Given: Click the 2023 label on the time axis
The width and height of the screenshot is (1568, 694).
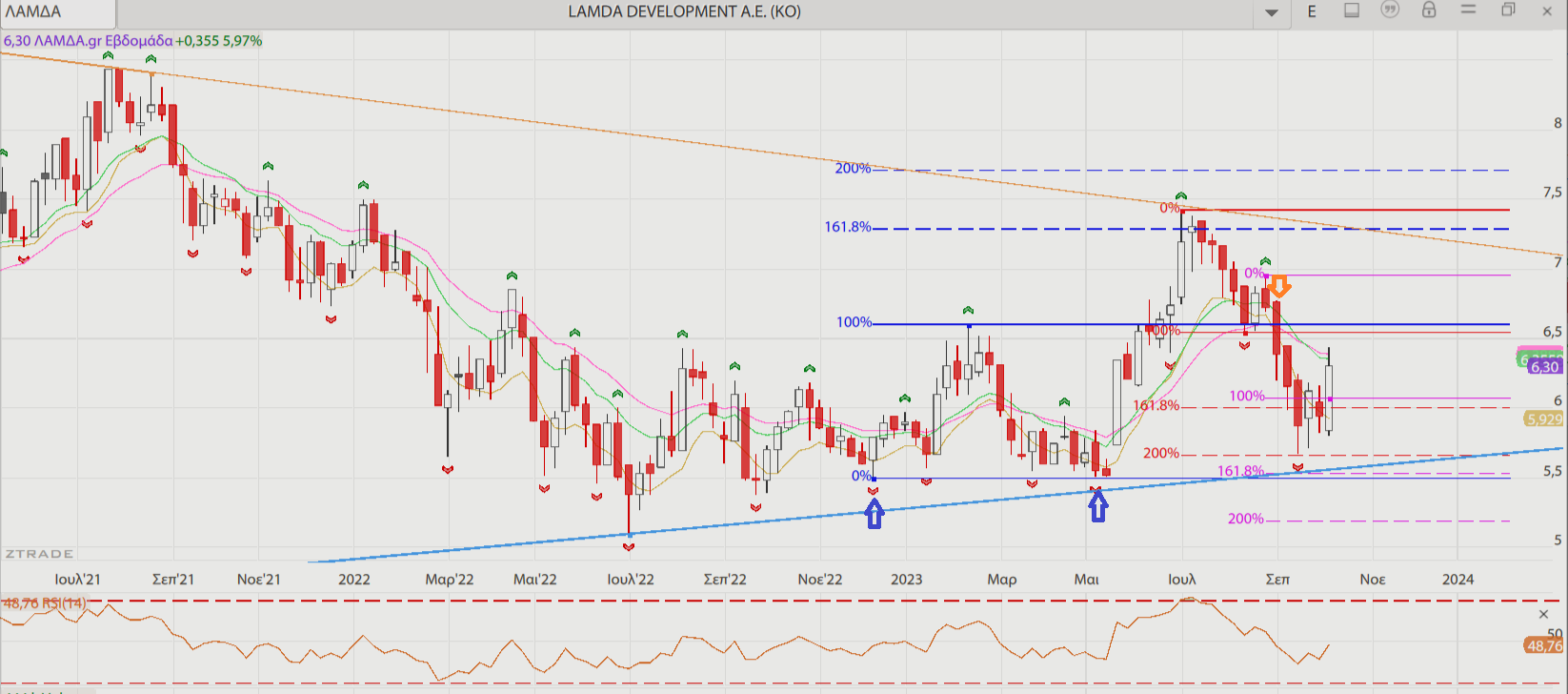Looking at the screenshot, I should tap(906, 579).
